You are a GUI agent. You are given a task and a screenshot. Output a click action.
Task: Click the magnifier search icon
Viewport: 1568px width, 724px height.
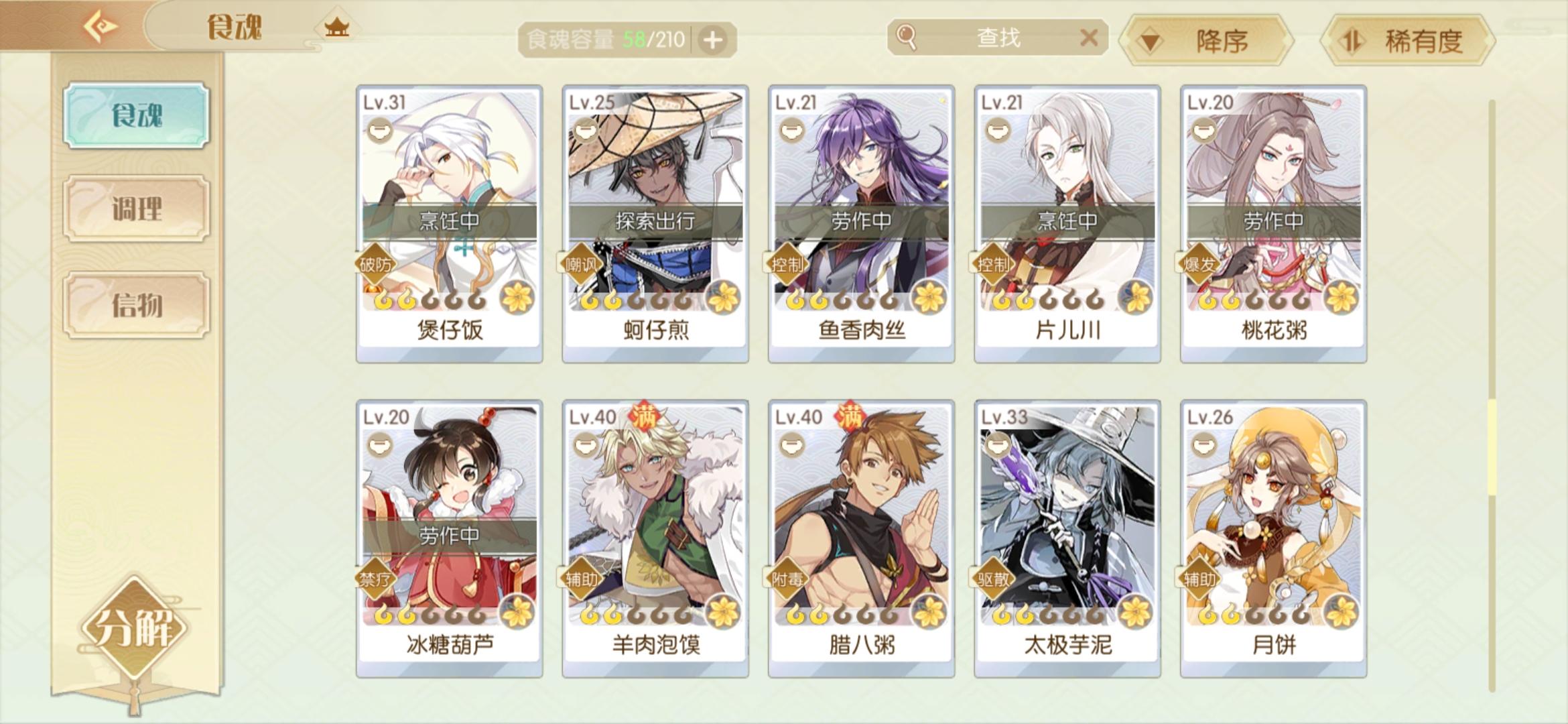906,37
